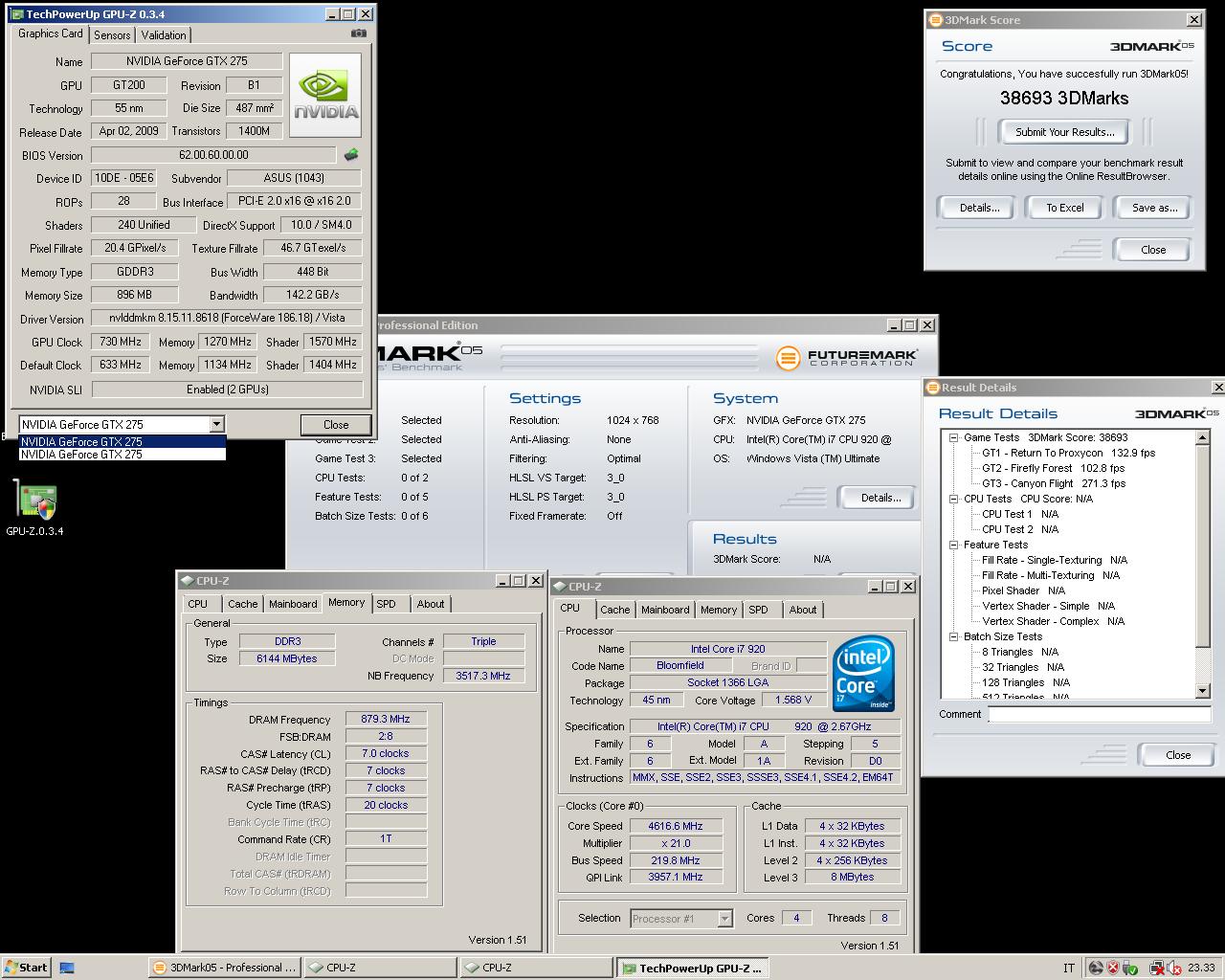Close the 3DMark Score dialog via Close button

pos(1153,250)
